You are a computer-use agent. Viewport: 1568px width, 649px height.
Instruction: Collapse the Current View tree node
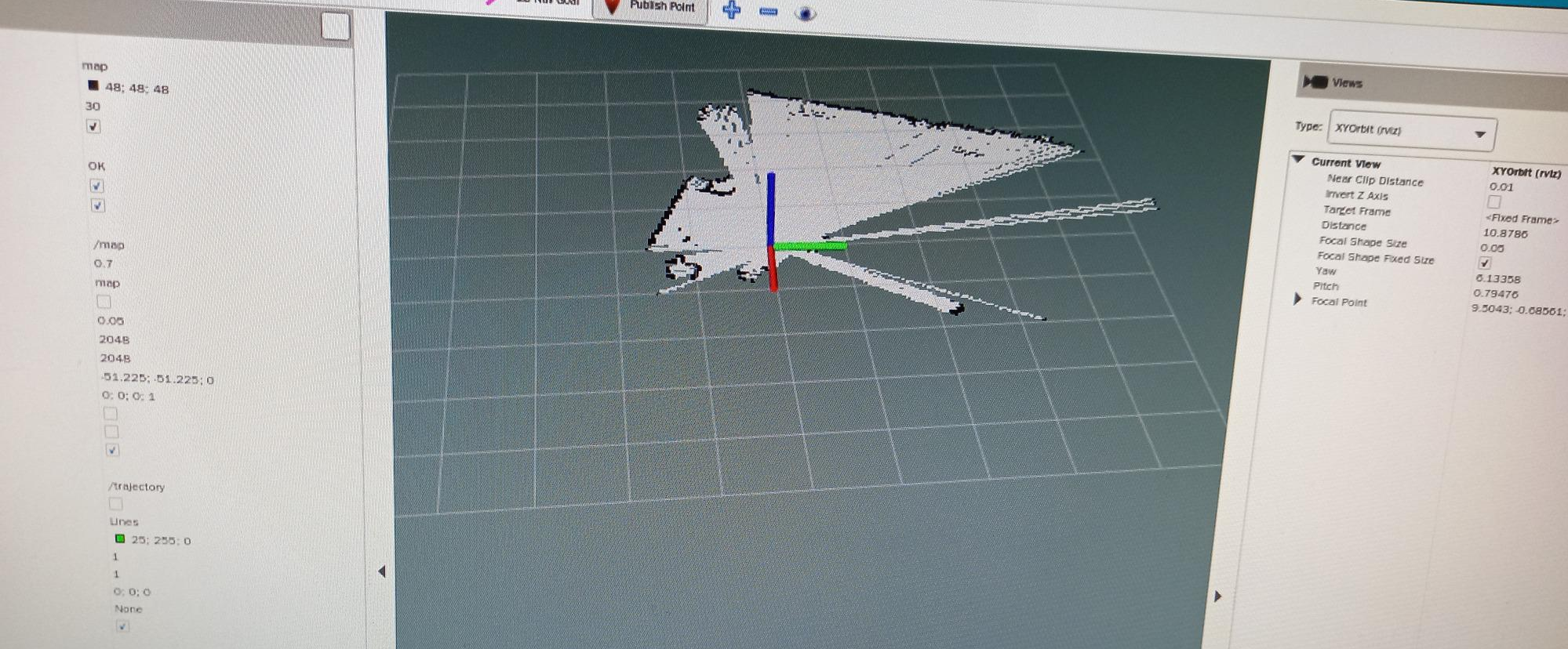click(1298, 160)
